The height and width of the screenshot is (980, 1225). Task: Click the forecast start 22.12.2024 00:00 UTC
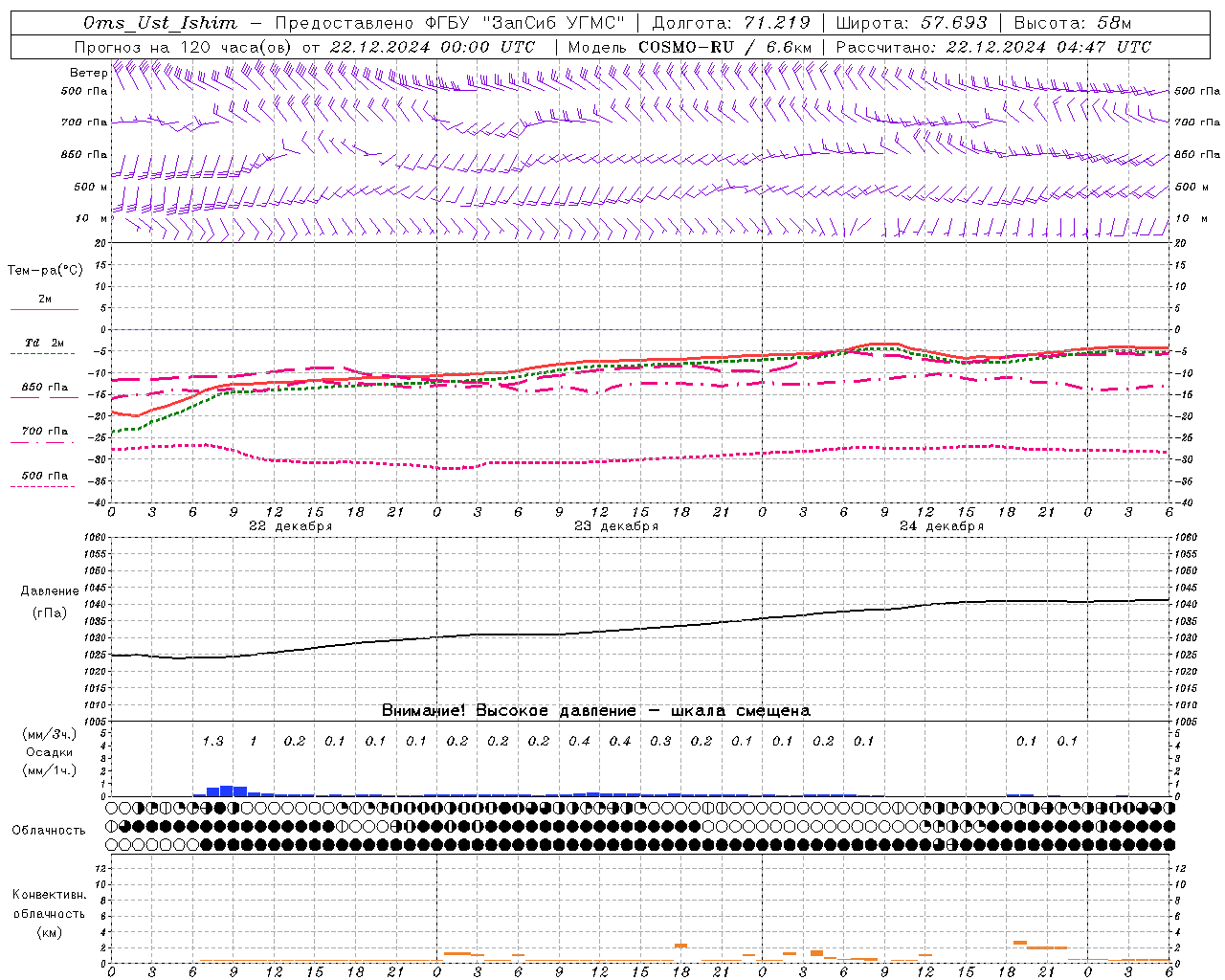(x=433, y=47)
